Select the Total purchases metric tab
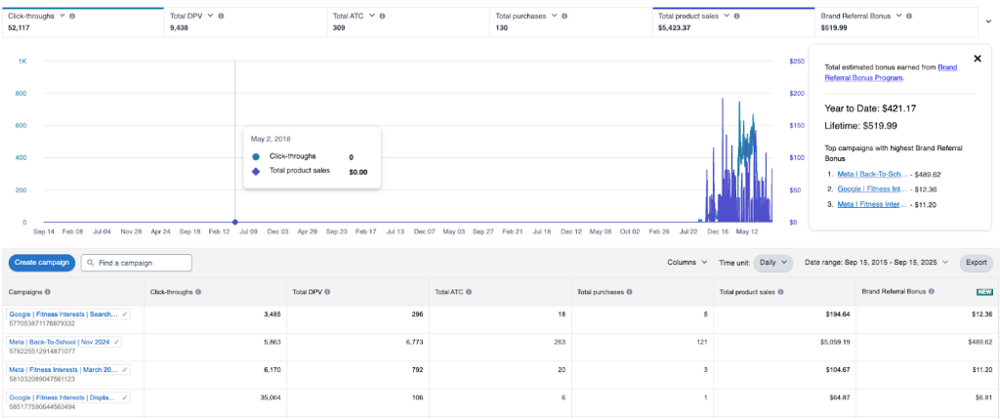The width and height of the screenshot is (1000, 419). [x=570, y=22]
